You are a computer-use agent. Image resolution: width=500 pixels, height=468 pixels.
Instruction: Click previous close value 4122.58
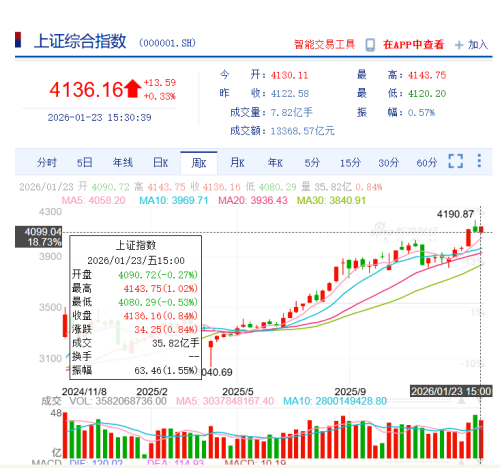290,94
